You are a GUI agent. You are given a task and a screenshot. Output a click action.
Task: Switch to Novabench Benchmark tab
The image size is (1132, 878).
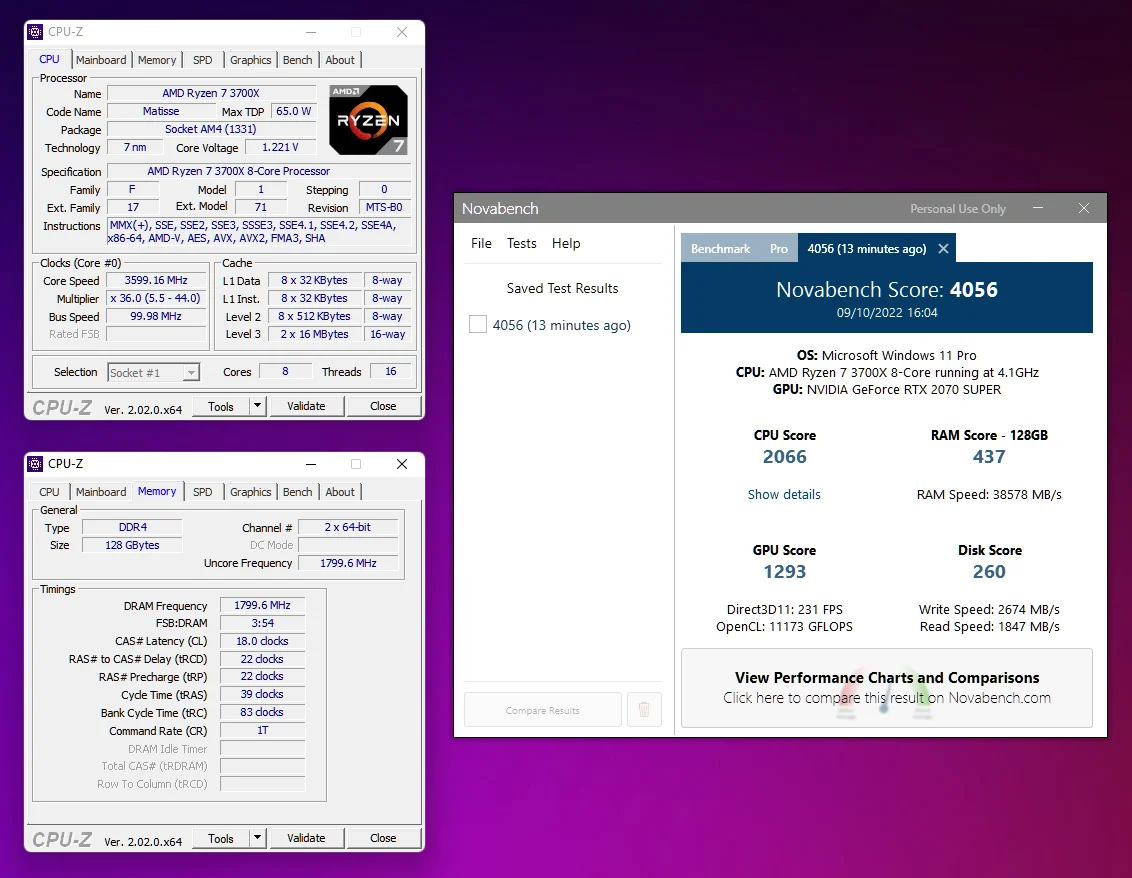(720, 248)
